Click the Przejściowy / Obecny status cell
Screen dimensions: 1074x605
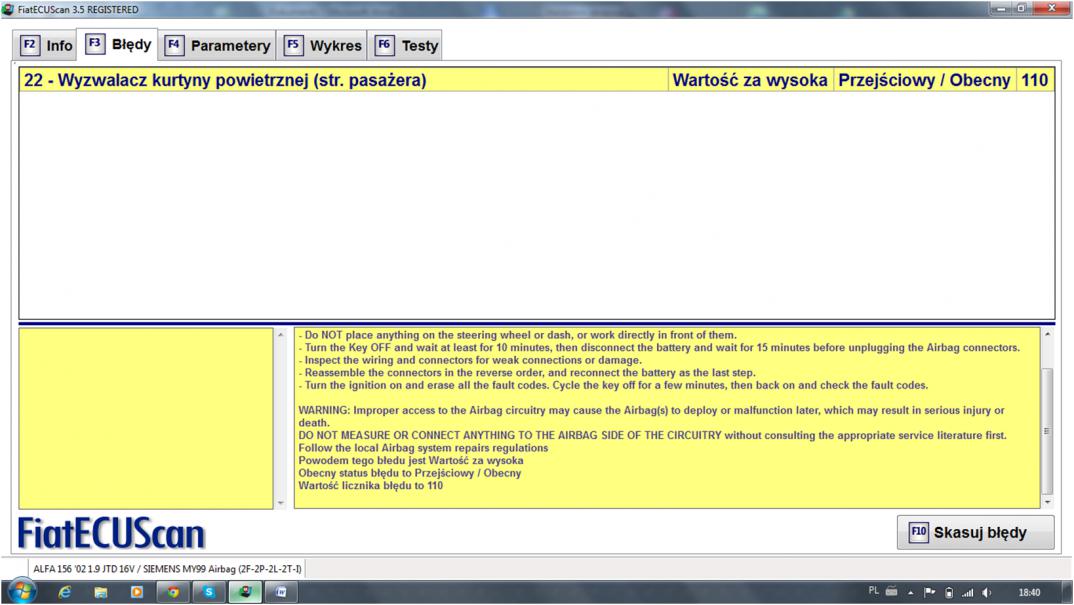[924, 80]
